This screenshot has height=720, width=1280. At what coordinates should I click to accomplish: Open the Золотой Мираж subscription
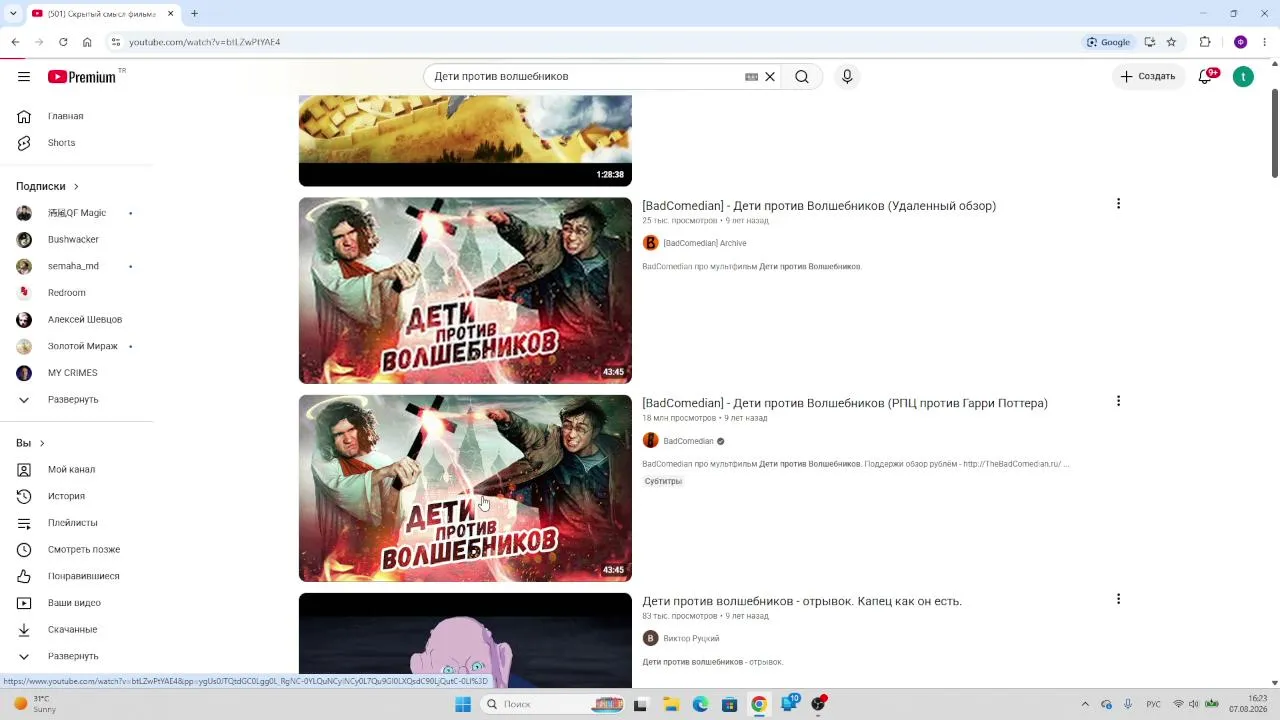tap(83, 346)
